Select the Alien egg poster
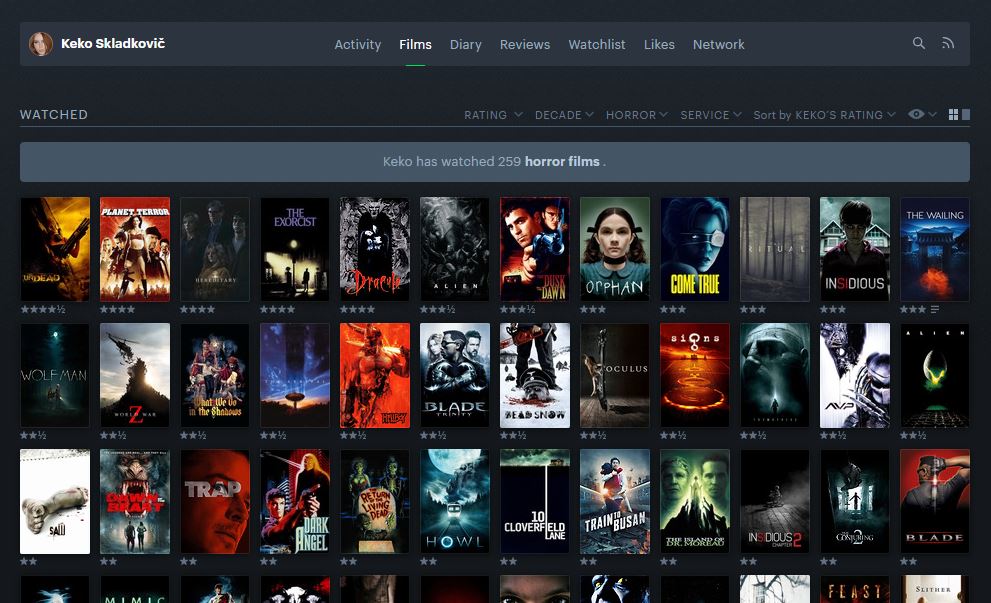This screenshot has width=991, height=603. pos(935,375)
